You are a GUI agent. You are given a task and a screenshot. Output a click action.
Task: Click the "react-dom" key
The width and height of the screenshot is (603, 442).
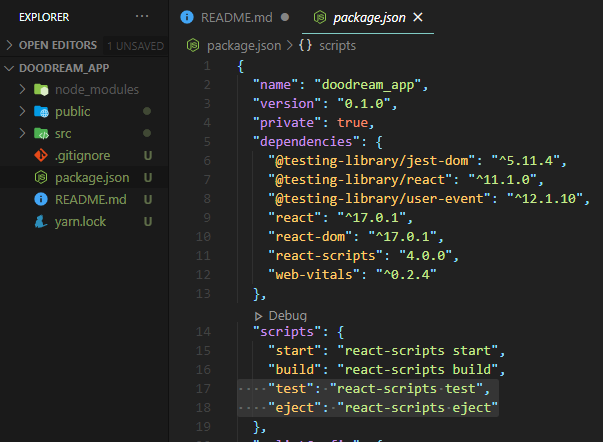[x=310, y=237]
